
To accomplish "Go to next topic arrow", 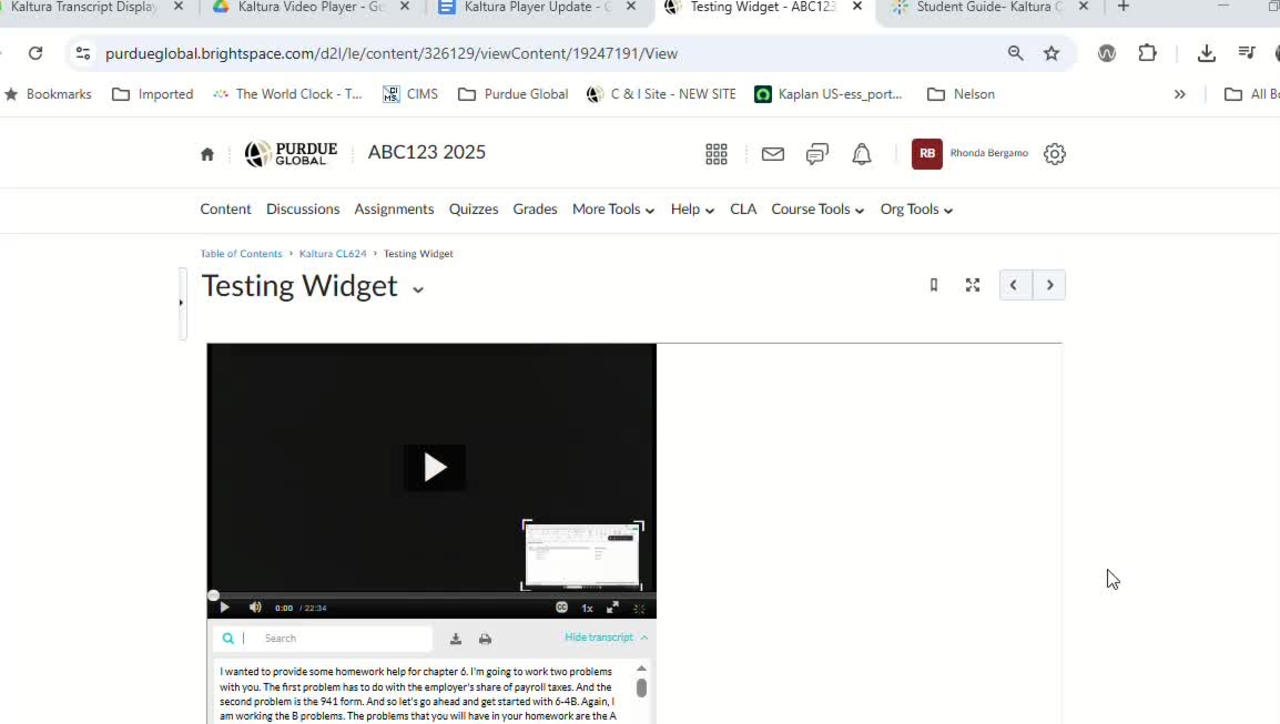I will (1049, 285).
